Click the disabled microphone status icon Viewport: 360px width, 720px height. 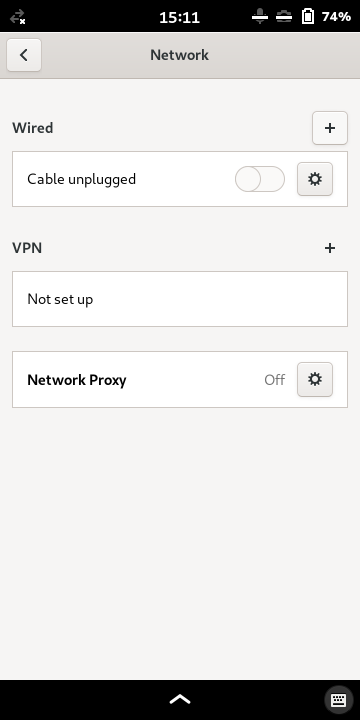260,17
